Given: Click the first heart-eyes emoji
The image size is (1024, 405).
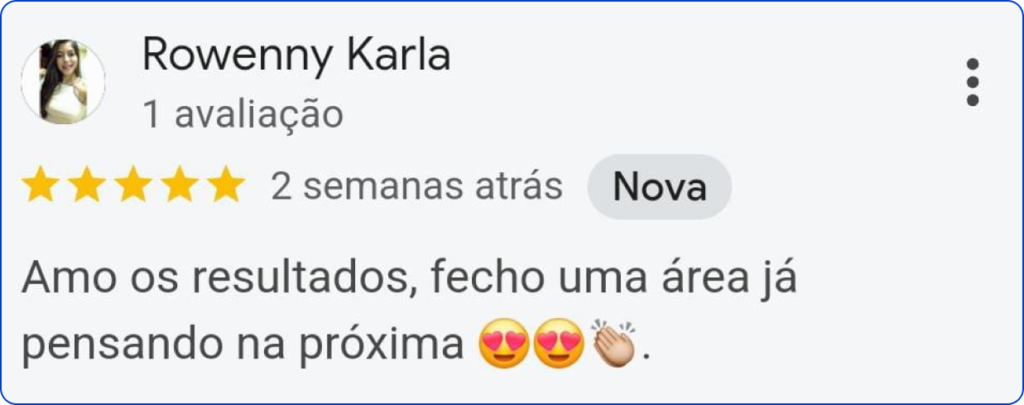Looking at the screenshot, I should (x=504, y=344).
